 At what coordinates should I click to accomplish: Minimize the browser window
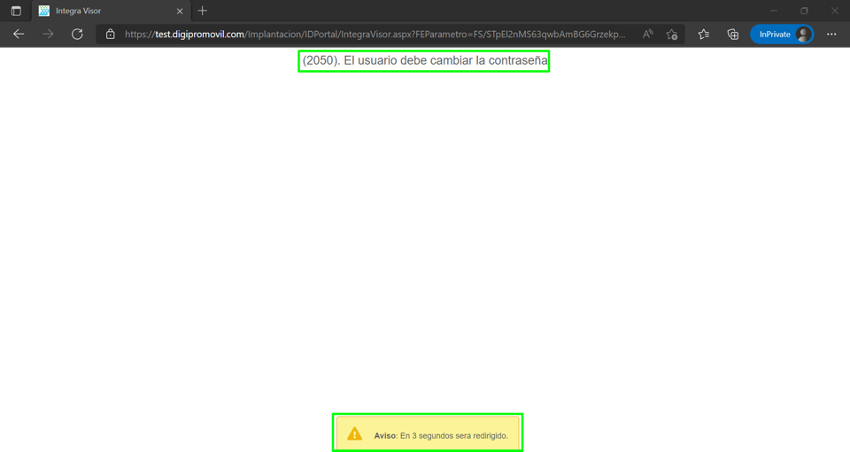click(x=775, y=11)
